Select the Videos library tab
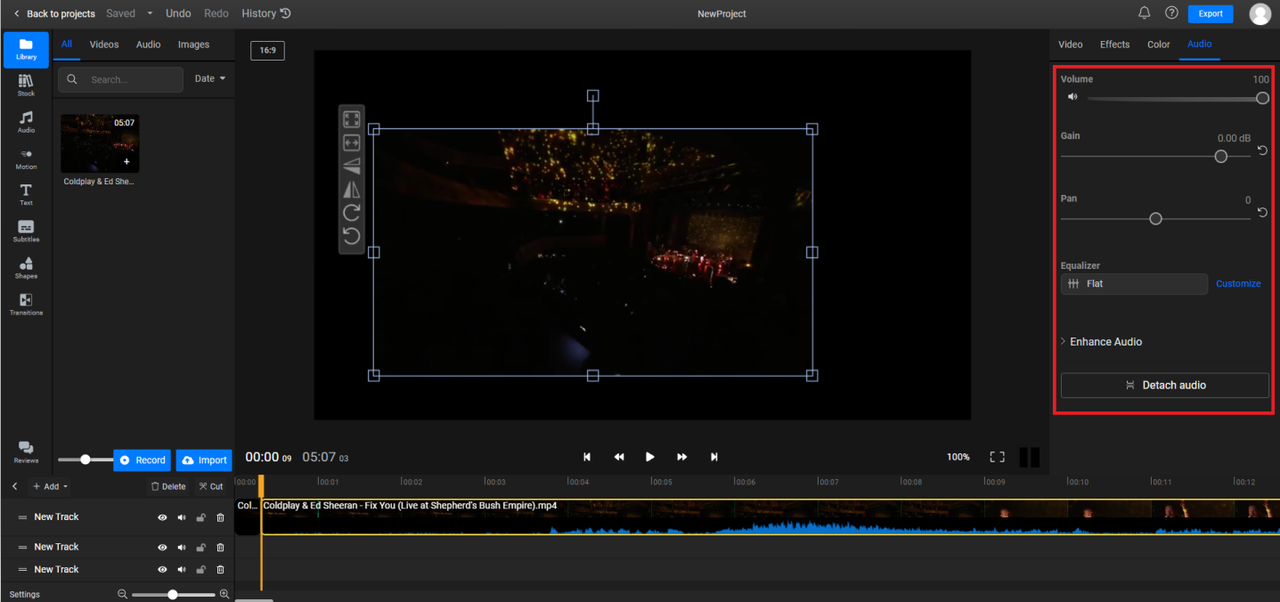This screenshot has height=602, width=1280. pos(104,44)
